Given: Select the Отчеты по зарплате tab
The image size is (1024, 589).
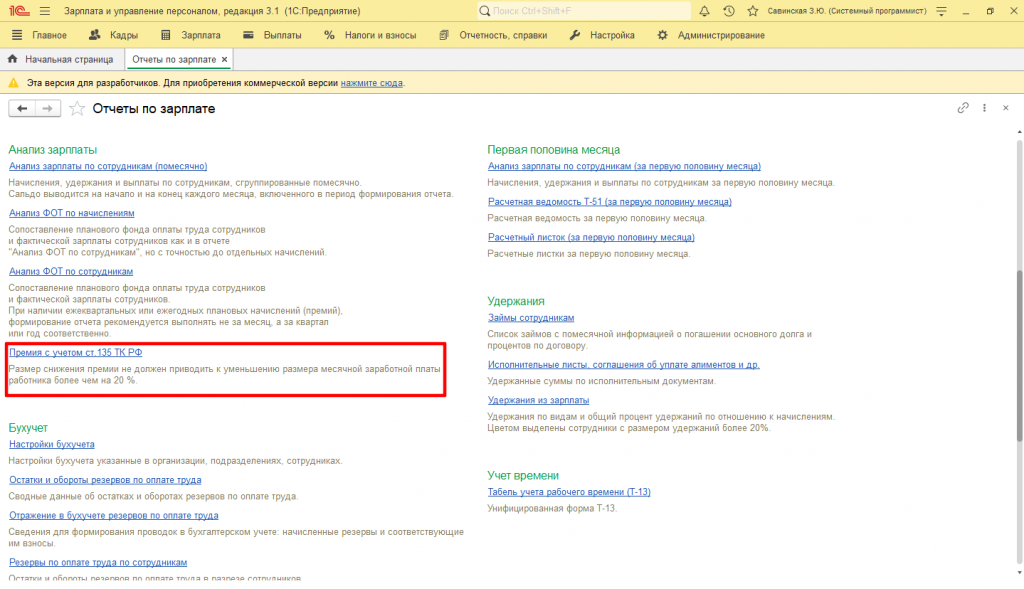Looking at the screenshot, I should click(174, 59).
